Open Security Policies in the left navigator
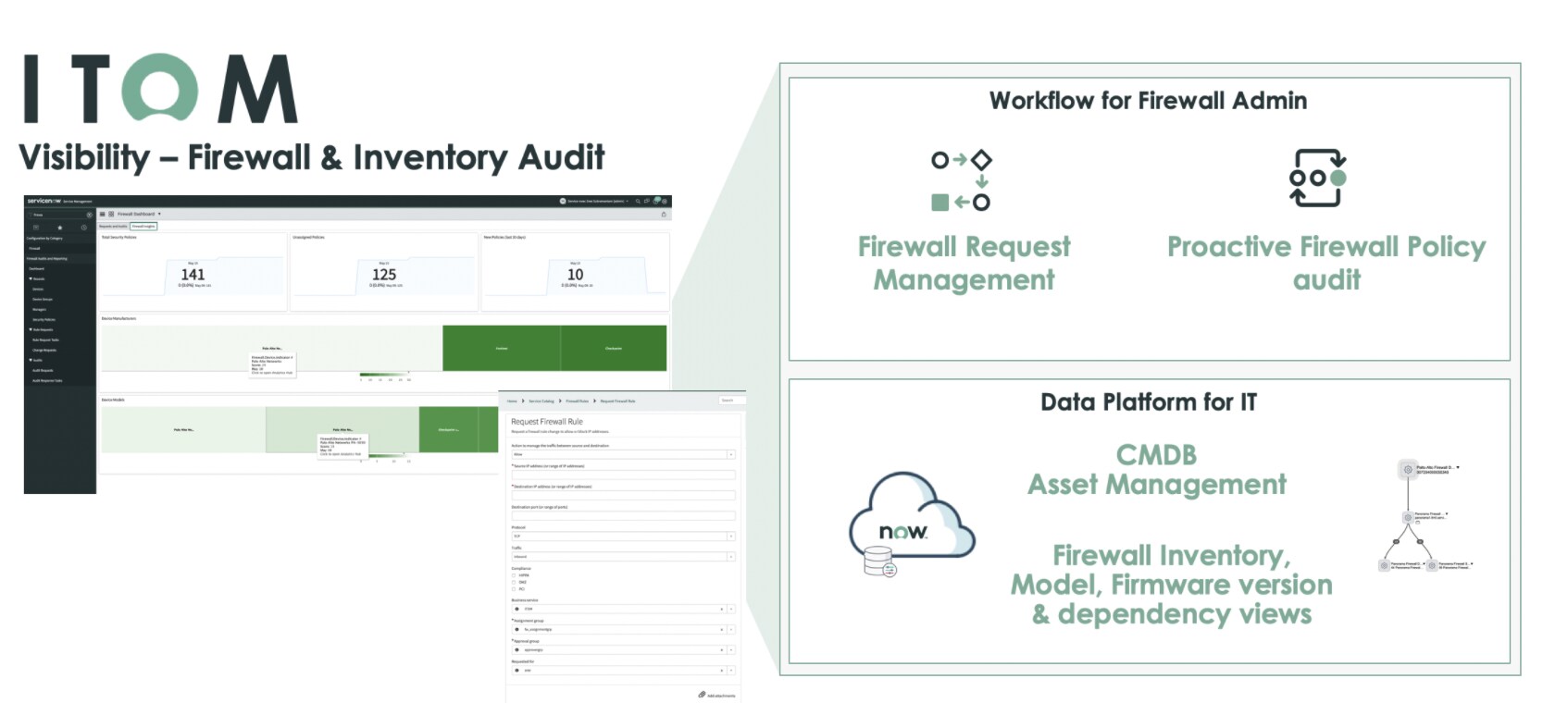The height and width of the screenshot is (703, 1568). (44, 319)
